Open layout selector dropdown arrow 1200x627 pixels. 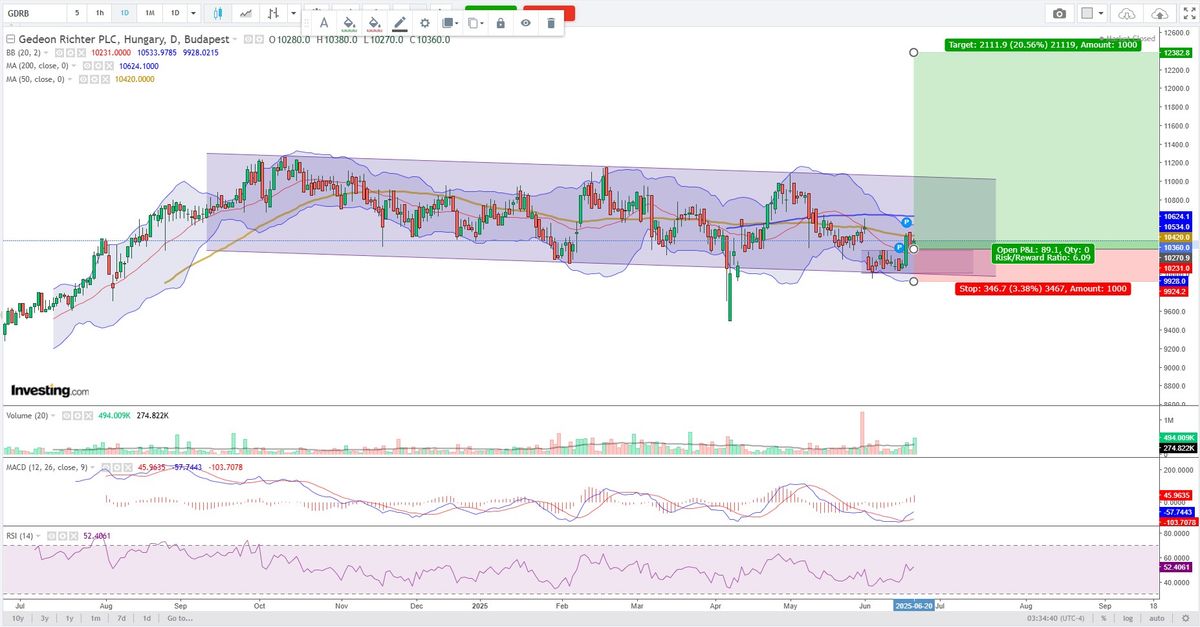pyautogui.click(x=1100, y=14)
